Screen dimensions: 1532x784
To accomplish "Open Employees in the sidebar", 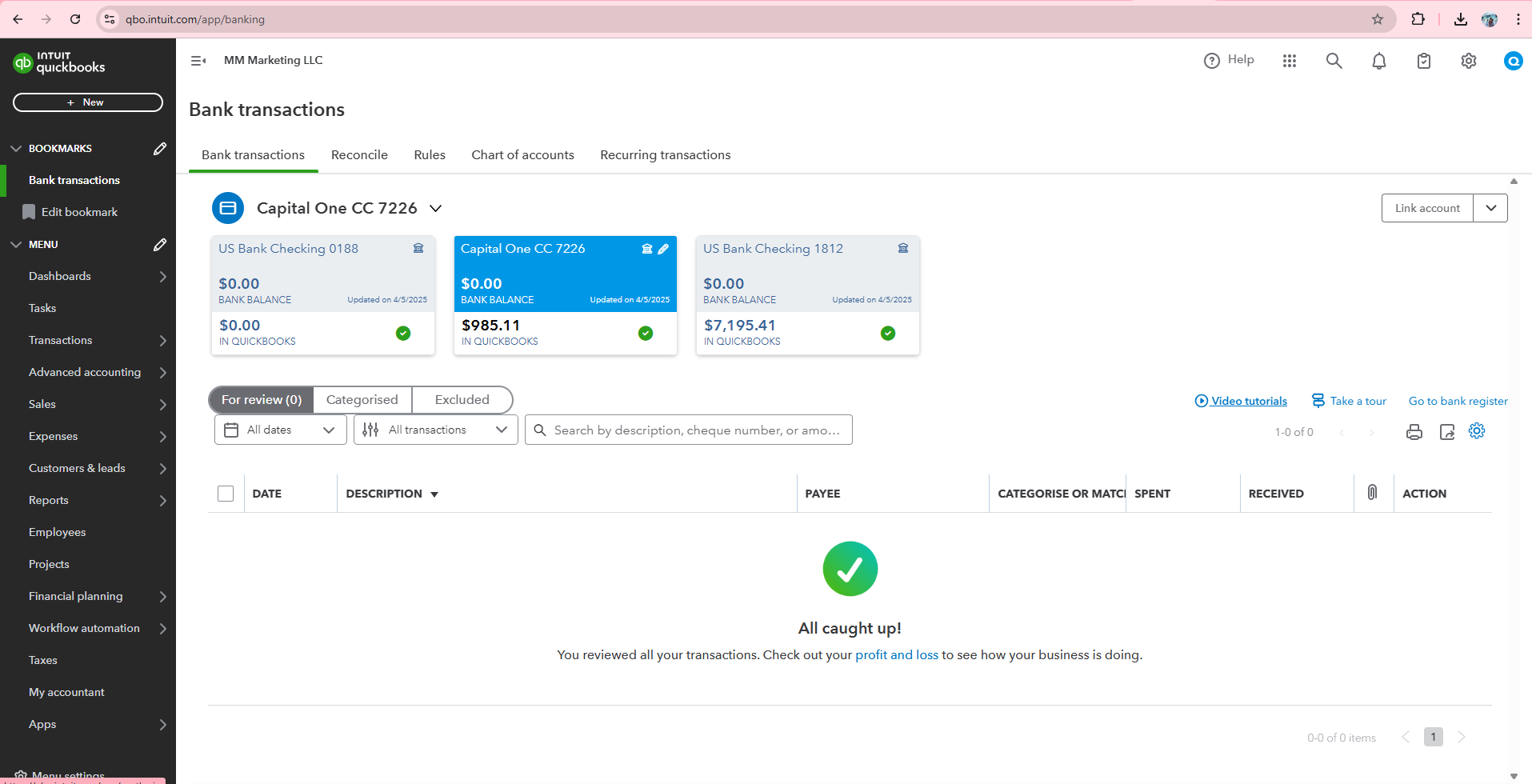I will (58, 532).
